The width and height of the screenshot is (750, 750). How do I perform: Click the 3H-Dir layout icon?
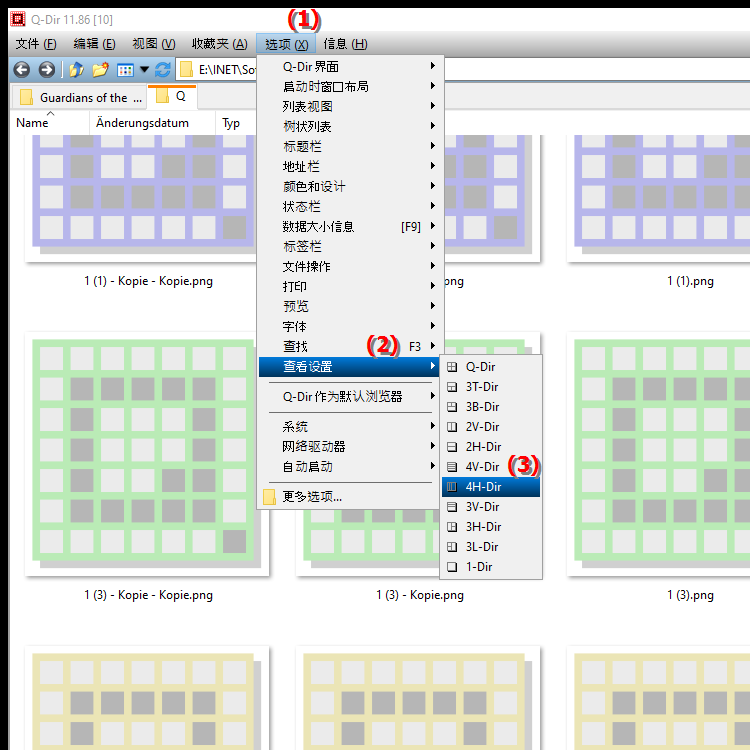point(452,527)
